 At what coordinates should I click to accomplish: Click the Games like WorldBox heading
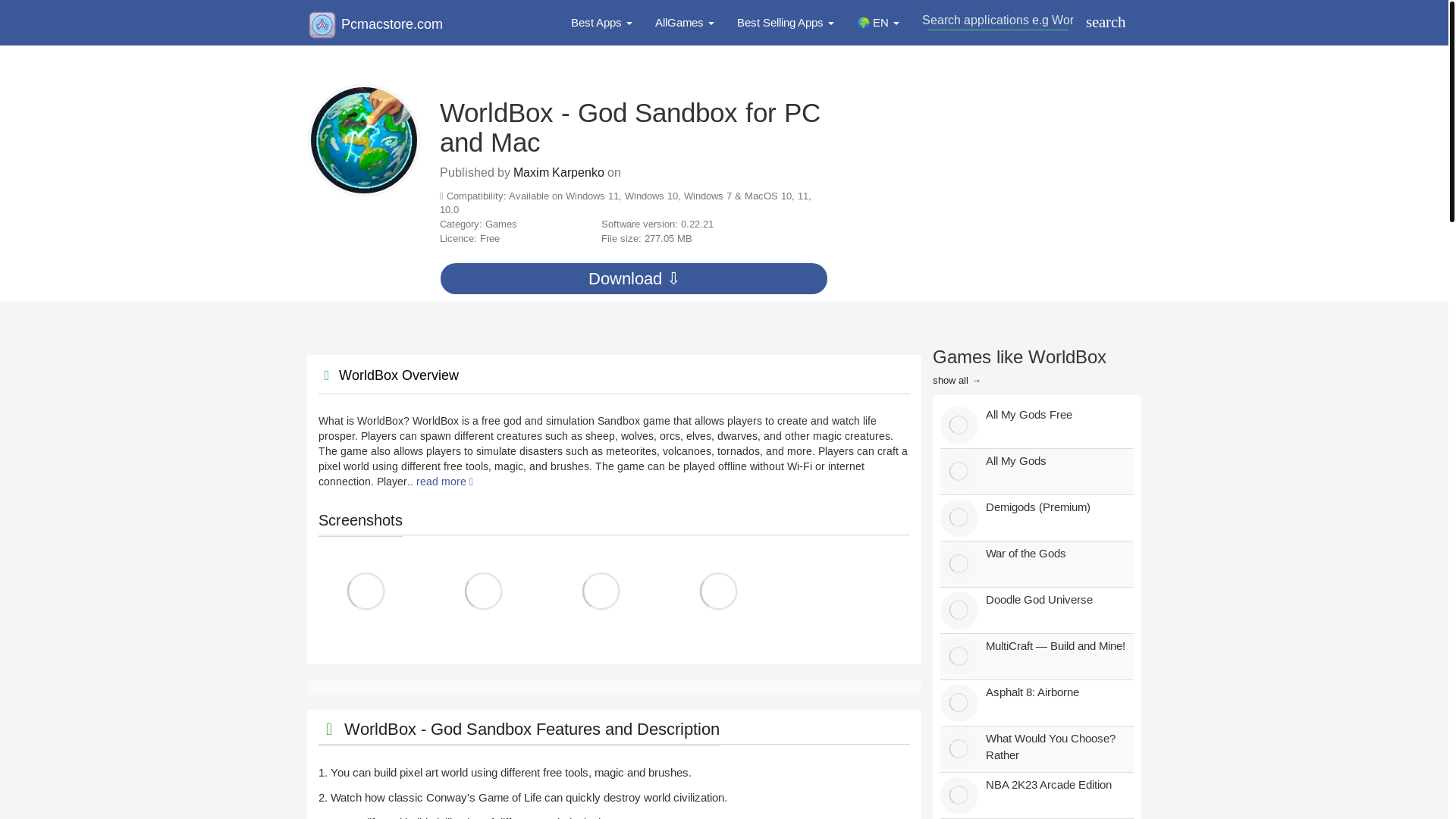coord(1019,356)
